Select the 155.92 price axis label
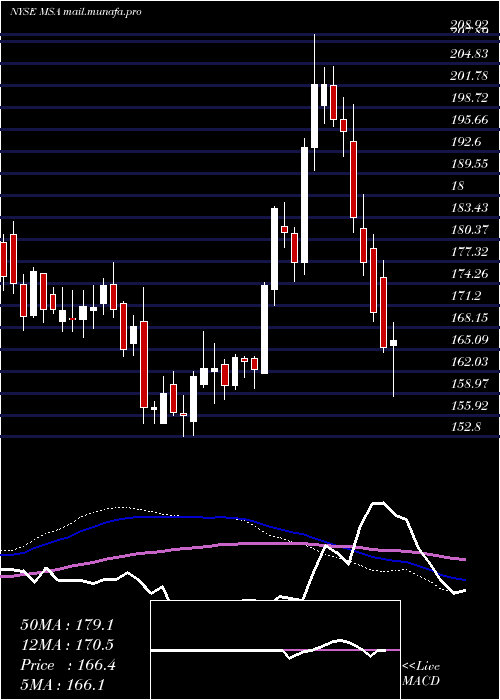 click(x=469, y=405)
